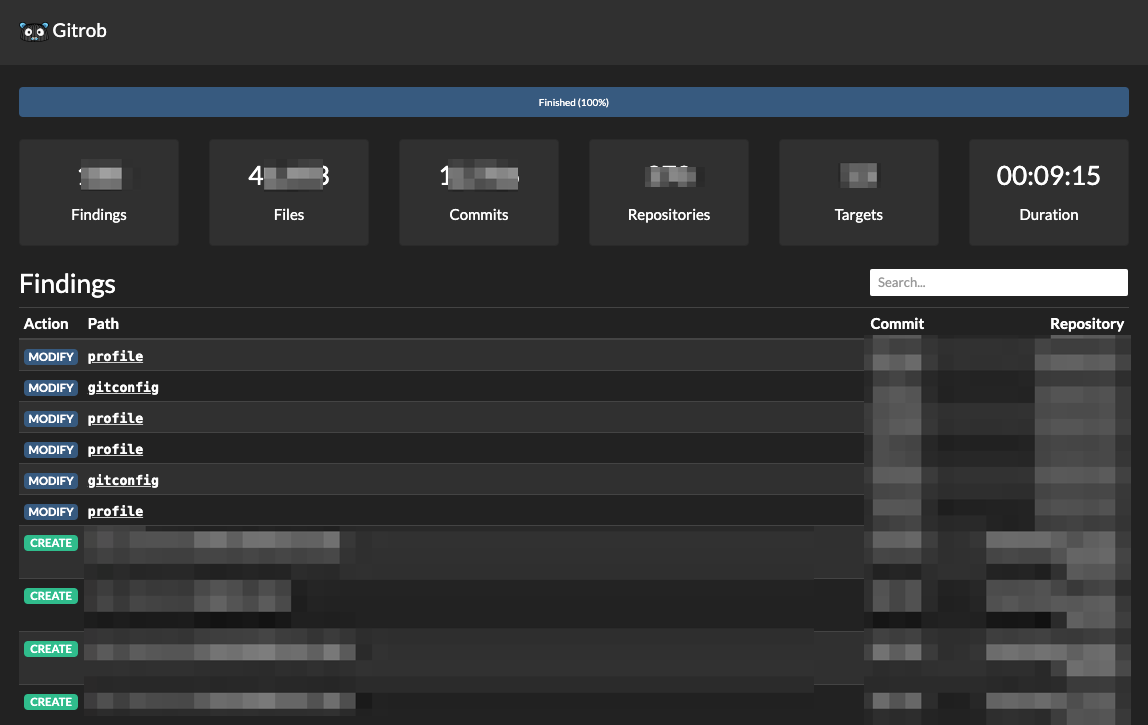Click the Path column header

click(103, 324)
